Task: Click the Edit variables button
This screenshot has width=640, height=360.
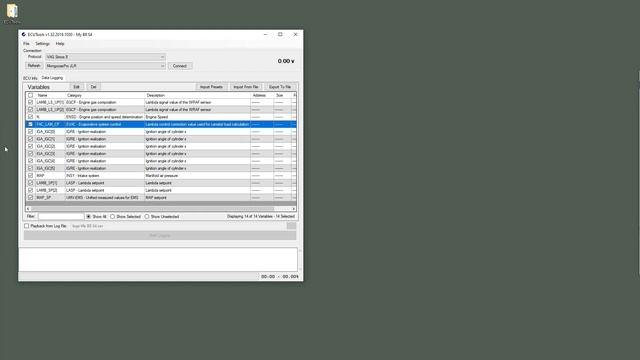Action: (x=76, y=87)
